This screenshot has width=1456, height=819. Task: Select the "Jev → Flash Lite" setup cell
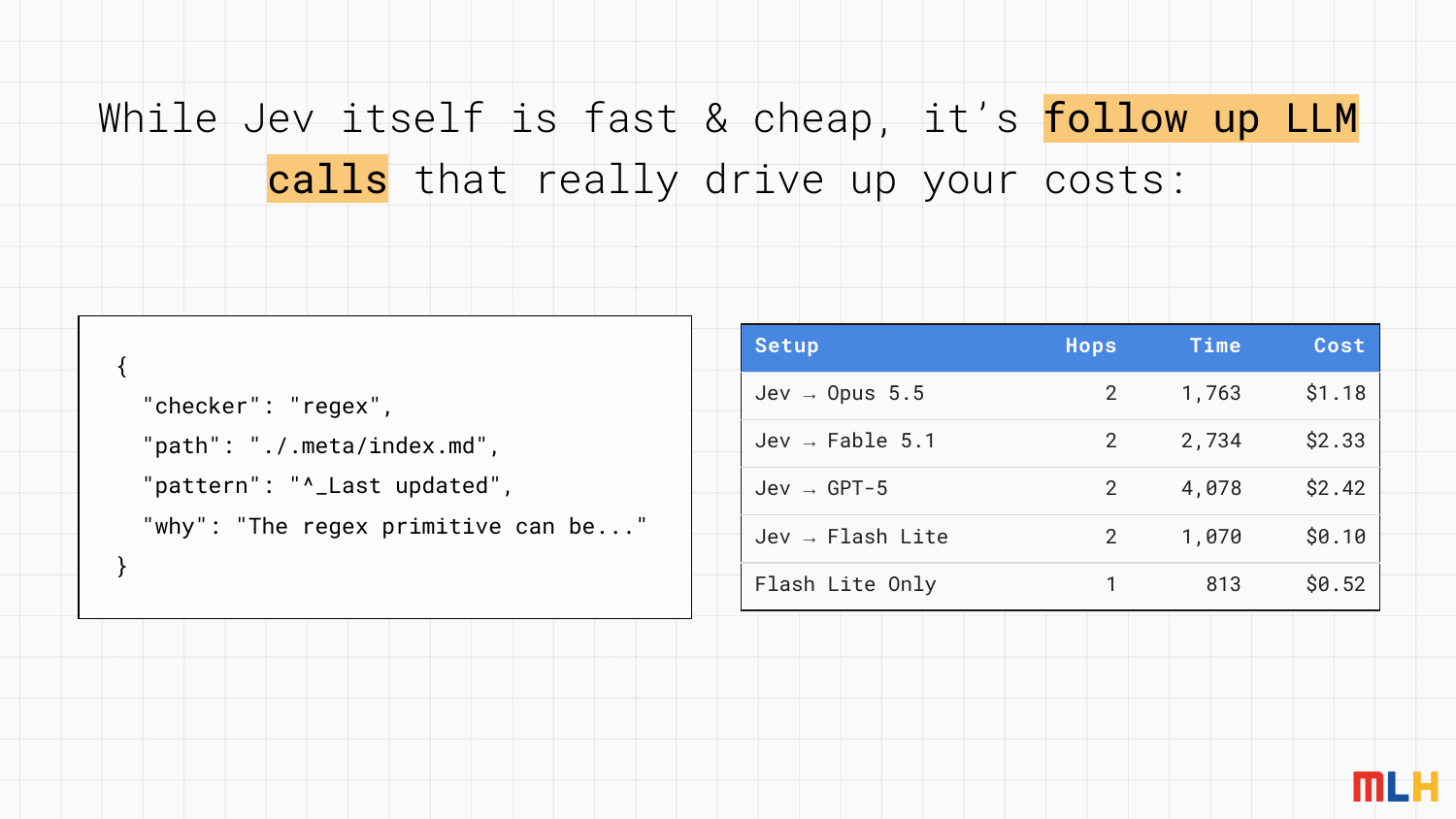[851, 538]
